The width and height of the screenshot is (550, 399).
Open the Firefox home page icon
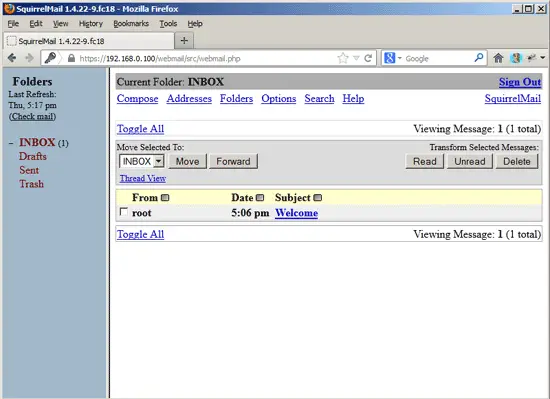(x=498, y=58)
